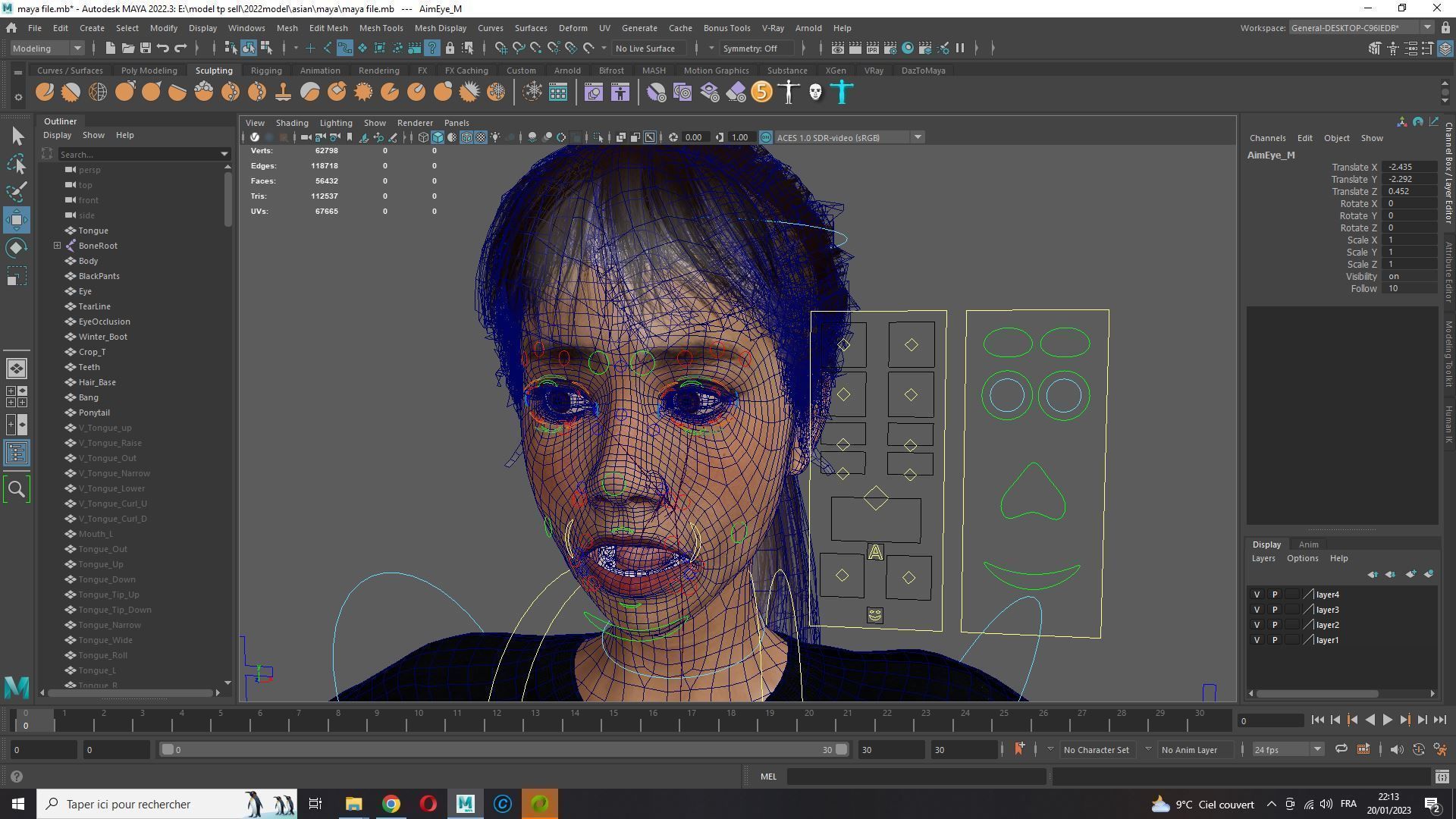Toggle visibility V of layer1
This screenshot has width=1456, height=819.
pos(1257,640)
